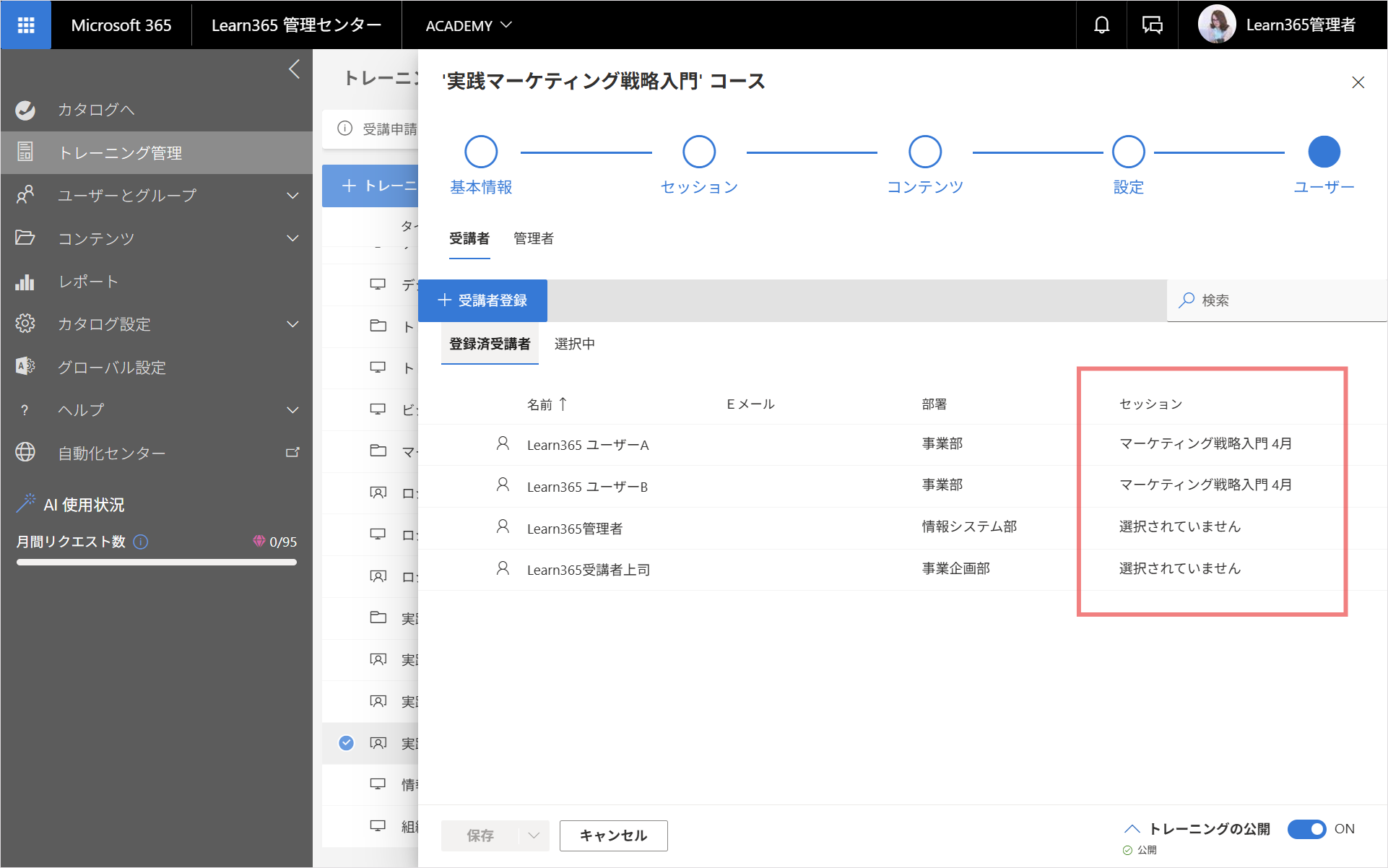Screen dimensions: 1388x868
Task: Click the search magnifier icon
Action: [1187, 300]
